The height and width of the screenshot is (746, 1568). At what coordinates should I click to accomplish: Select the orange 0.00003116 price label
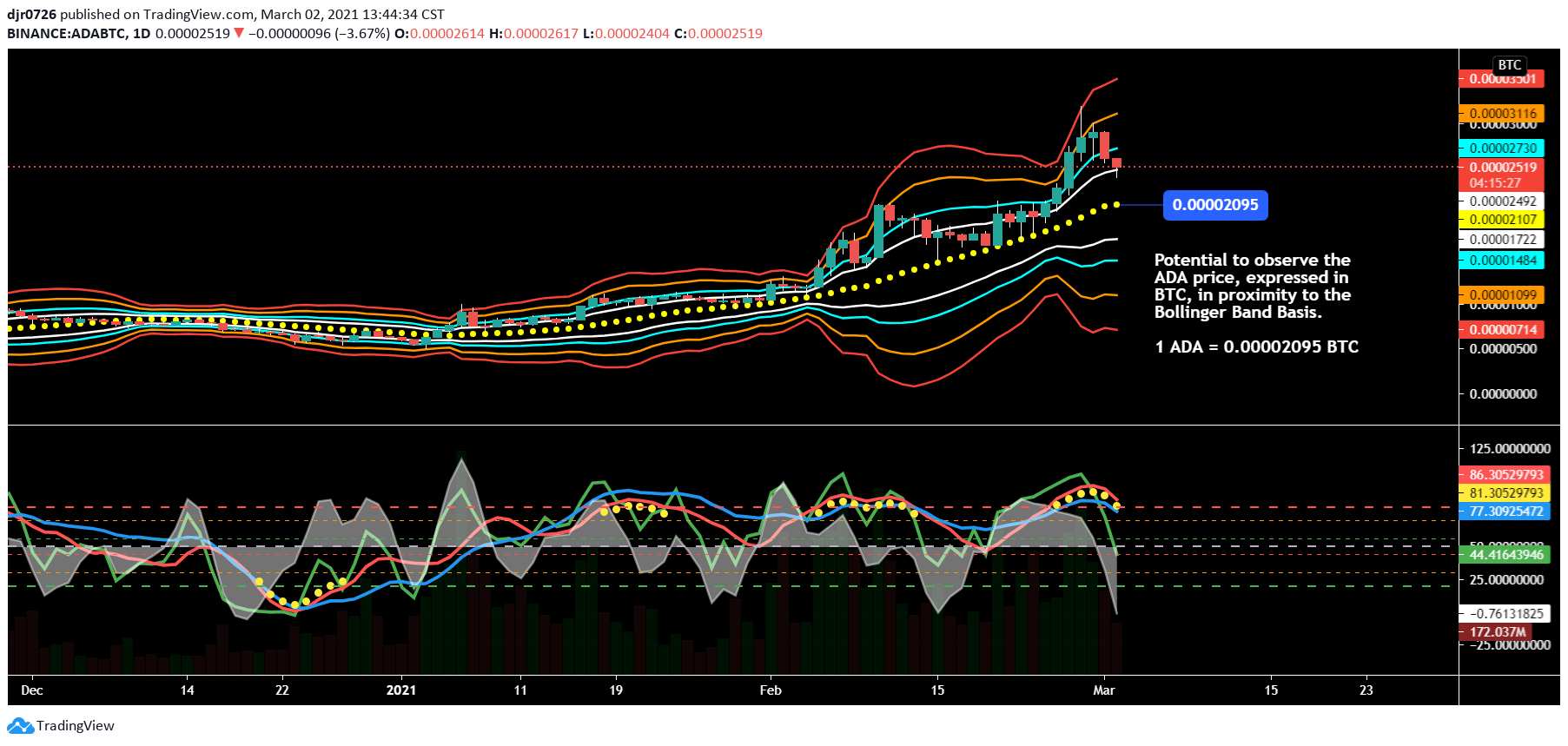(x=1501, y=114)
